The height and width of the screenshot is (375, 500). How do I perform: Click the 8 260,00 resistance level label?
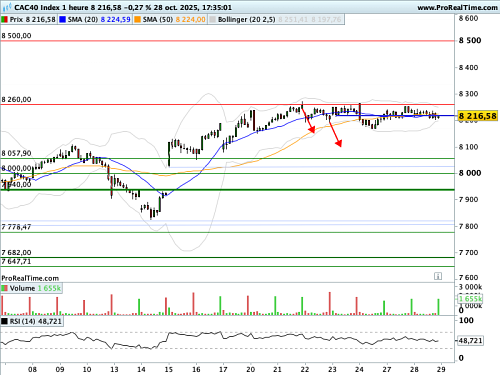pyautogui.click(x=16, y=99)
